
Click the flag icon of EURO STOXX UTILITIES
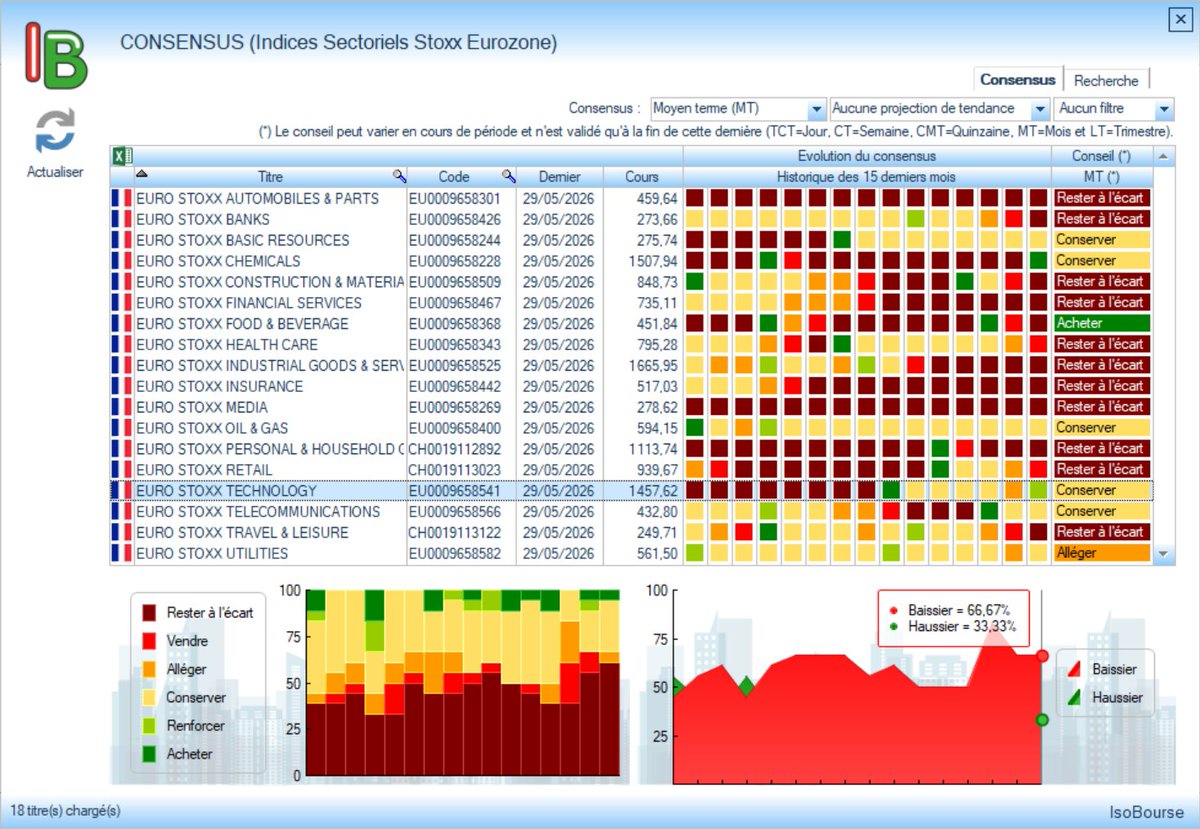(122, 553)
